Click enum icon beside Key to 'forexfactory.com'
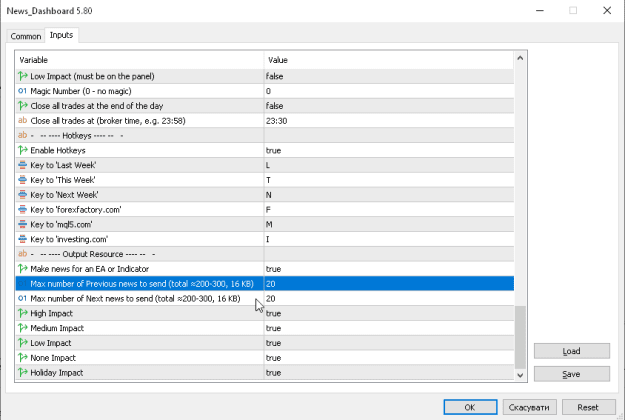 coord(23,209)
